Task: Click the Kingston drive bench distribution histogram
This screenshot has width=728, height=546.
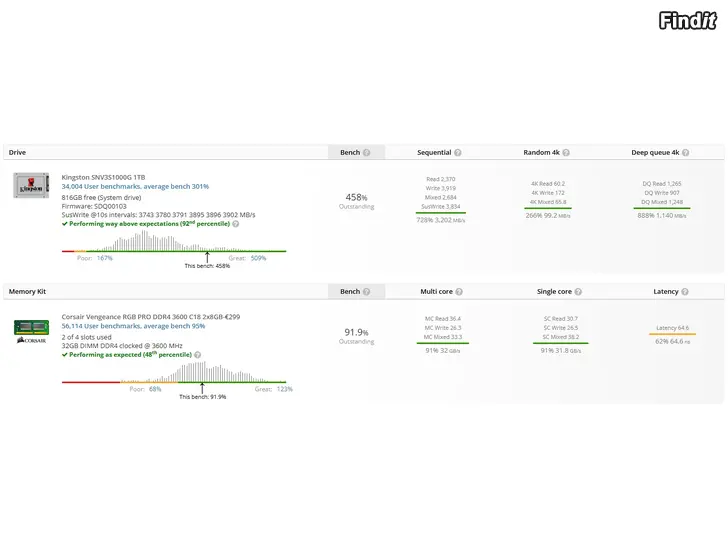Action: [x=174, y=241]
